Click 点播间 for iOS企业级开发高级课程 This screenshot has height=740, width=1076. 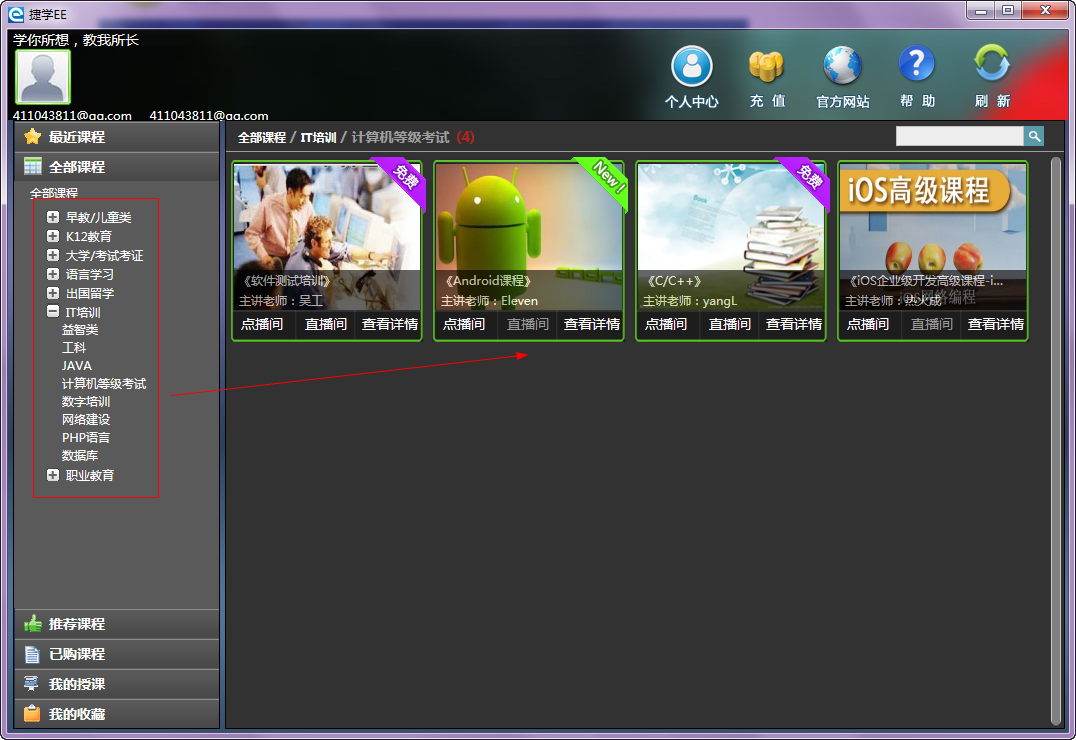point(867,324)
